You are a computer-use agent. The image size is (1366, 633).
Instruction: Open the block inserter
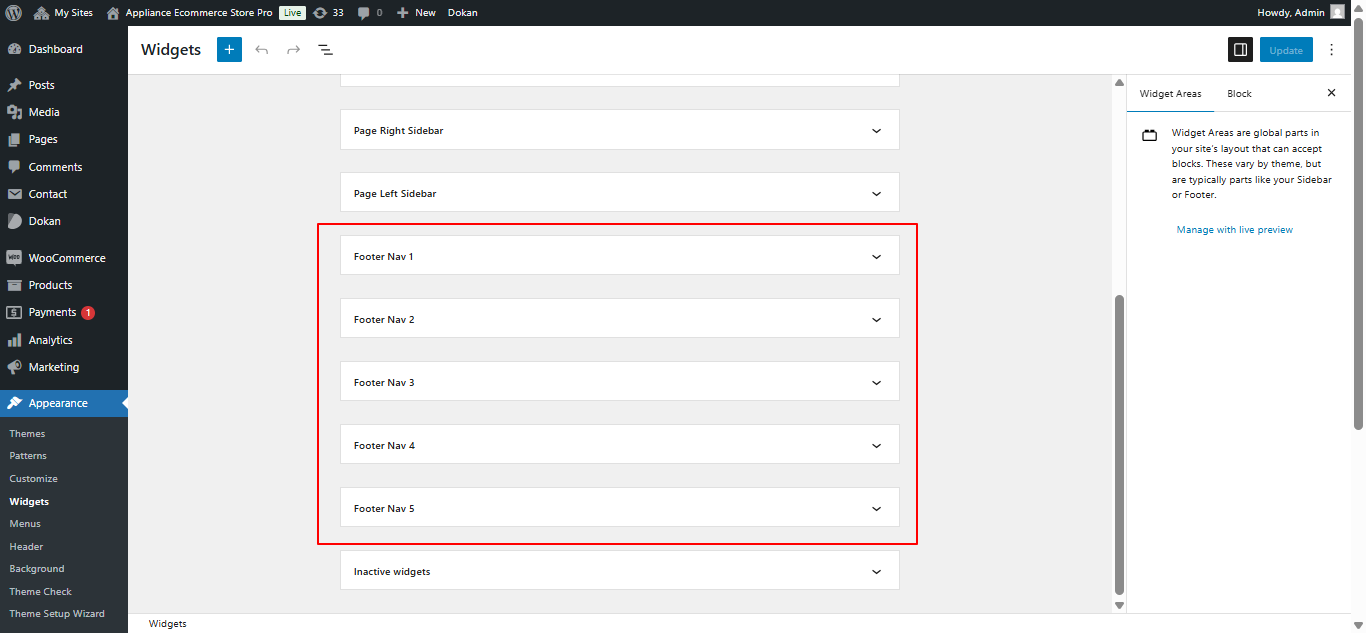pyautogui.click(x=229, y=49)
